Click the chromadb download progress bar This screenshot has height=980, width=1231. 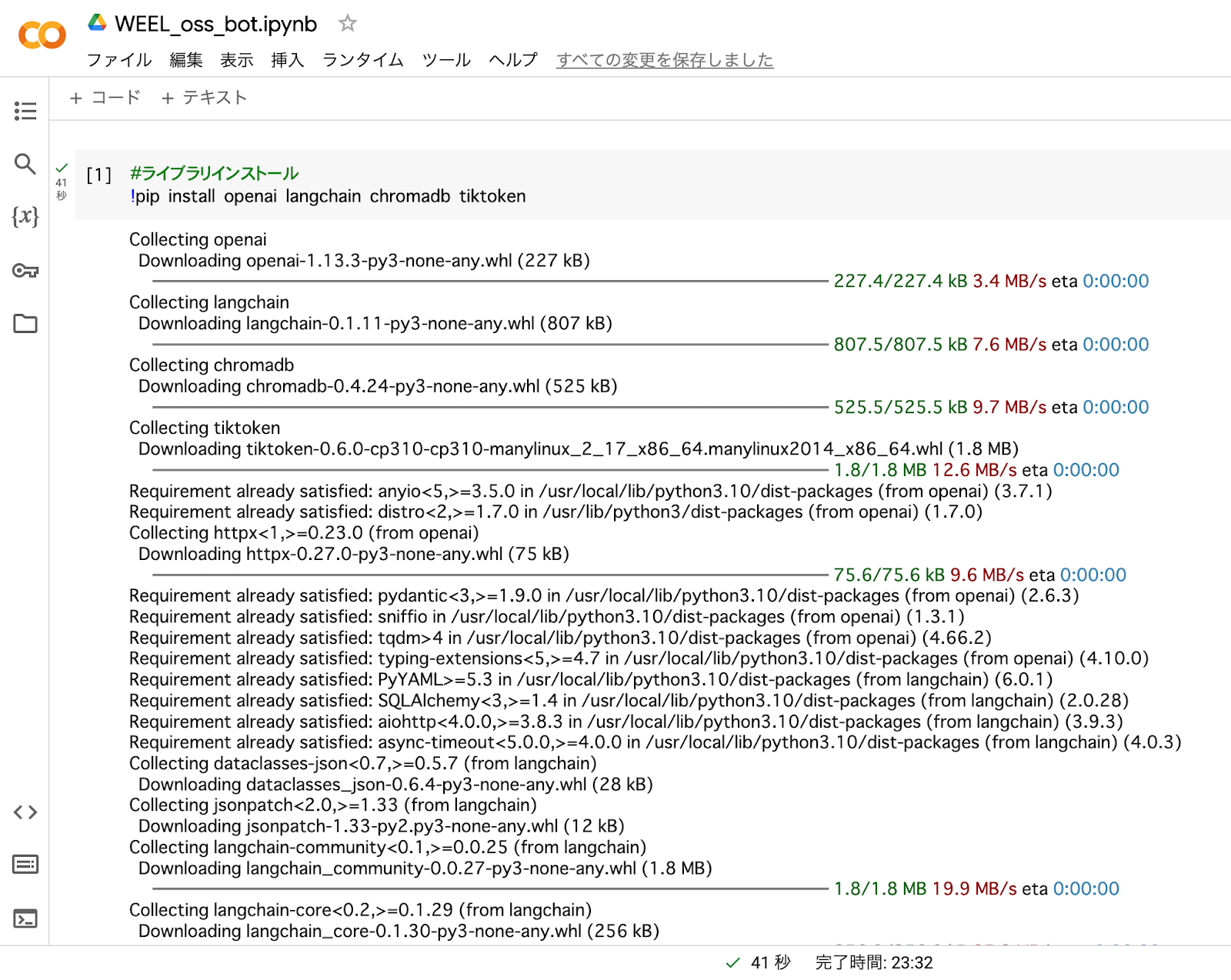click(490, 408)
